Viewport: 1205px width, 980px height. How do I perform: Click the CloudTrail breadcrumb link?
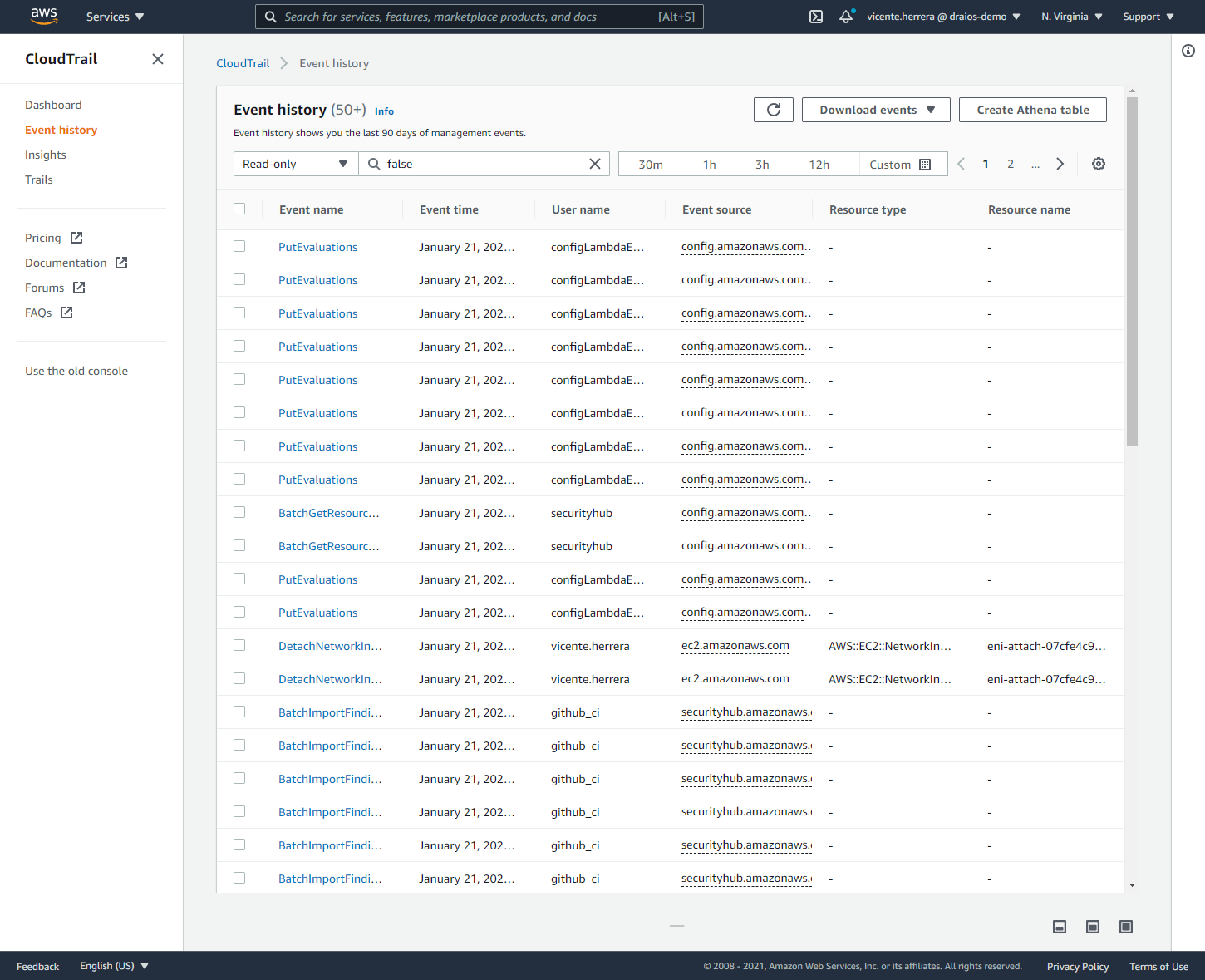tap(243, 63)
